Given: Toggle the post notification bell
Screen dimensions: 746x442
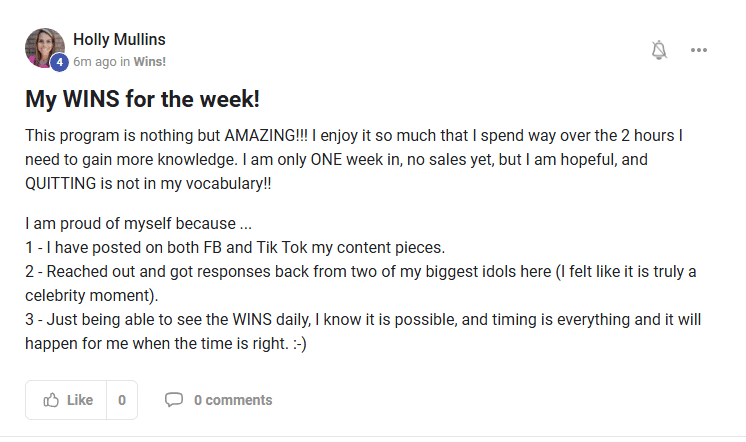Looking at the screenshot, I should coord(659,50).
